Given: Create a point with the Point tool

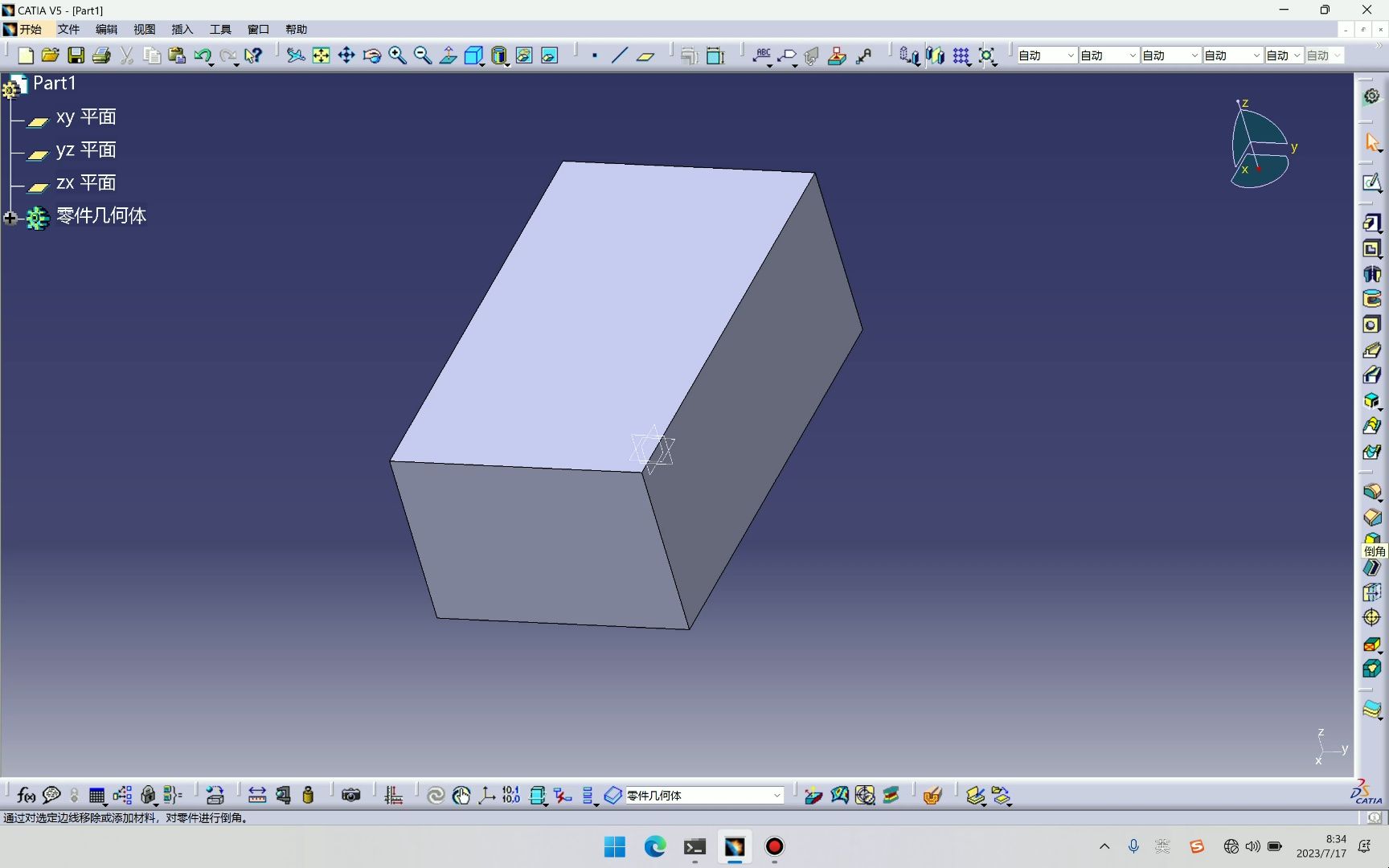Looking at the screenshot, I should click(595, 55).
